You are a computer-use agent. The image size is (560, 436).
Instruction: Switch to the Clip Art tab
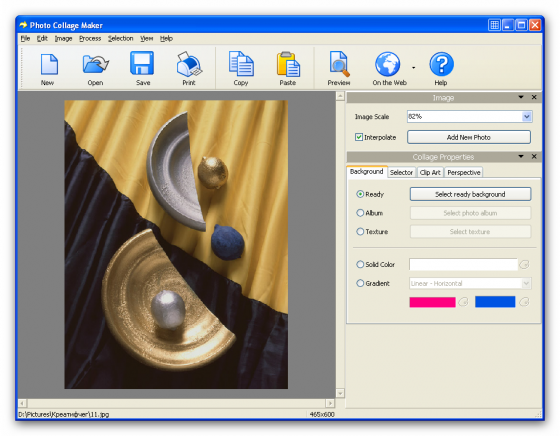point(430,172)
